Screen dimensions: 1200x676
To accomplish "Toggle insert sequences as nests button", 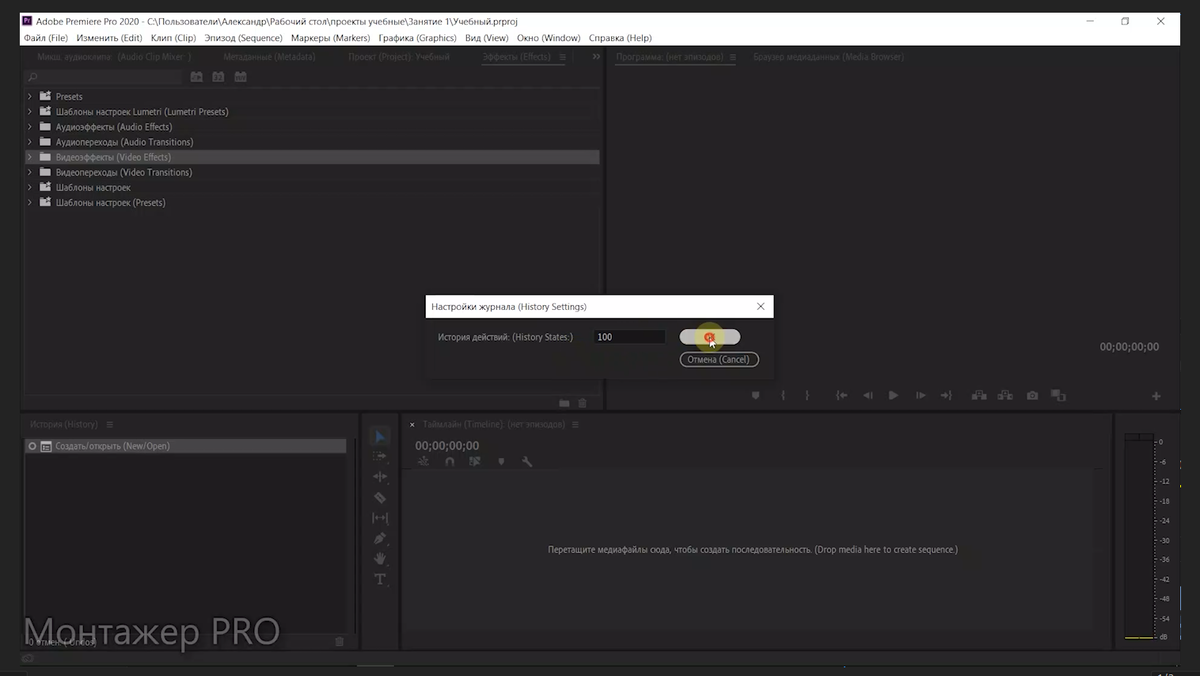I will click(x=424, y=462).
